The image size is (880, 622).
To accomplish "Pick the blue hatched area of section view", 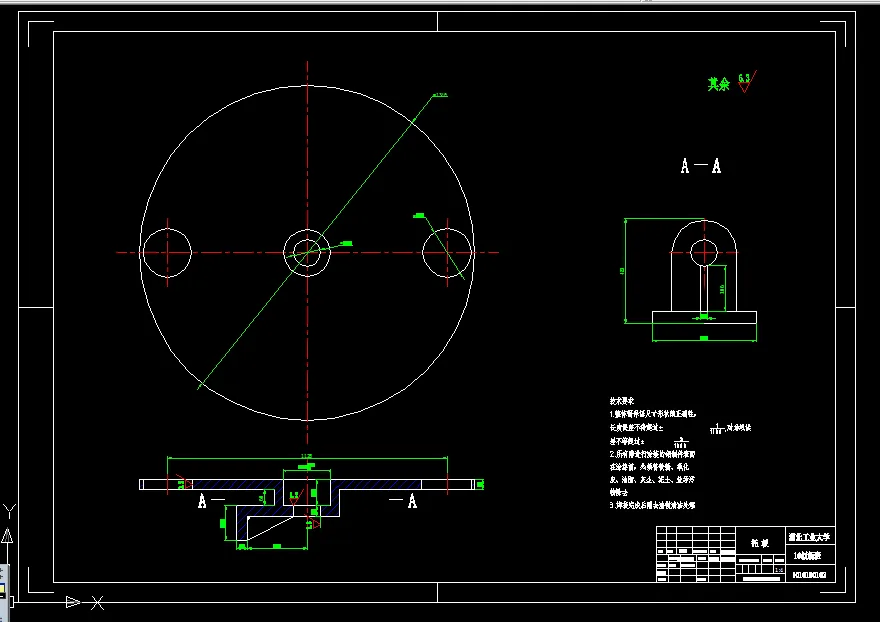I will (x=236, y=484).
